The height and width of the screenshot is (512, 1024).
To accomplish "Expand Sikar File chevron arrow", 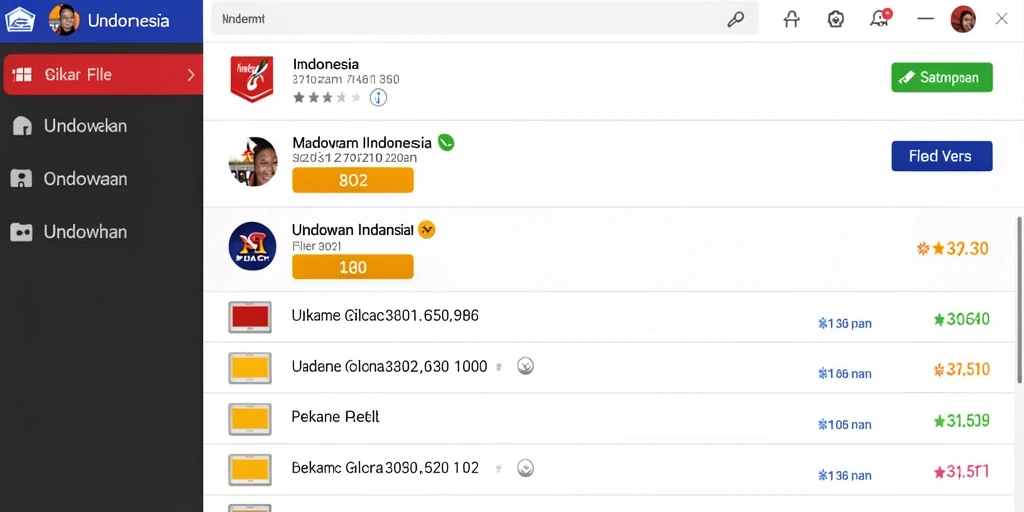I will [x=191, y=74].
